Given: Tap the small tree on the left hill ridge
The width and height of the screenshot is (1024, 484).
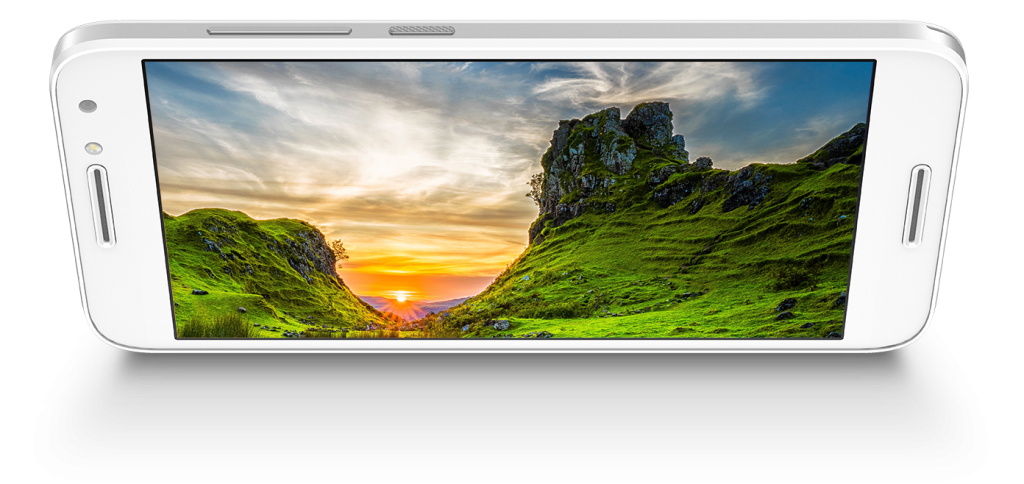Looking at the screenshot, I should tap(339, 249).
